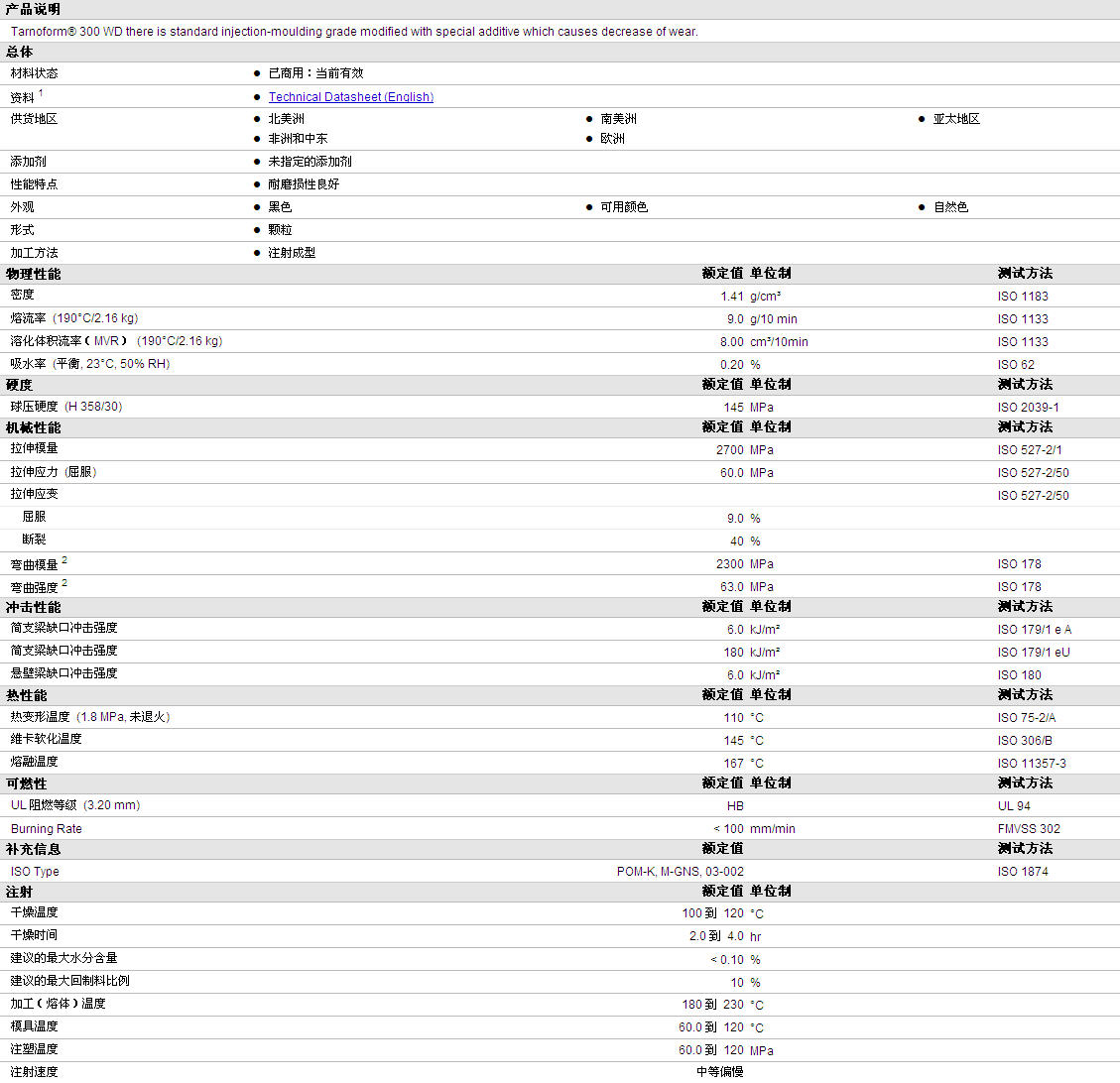Click the 干燥时间 row label
Screen dimensions: 1120x1083
point(35,935)
